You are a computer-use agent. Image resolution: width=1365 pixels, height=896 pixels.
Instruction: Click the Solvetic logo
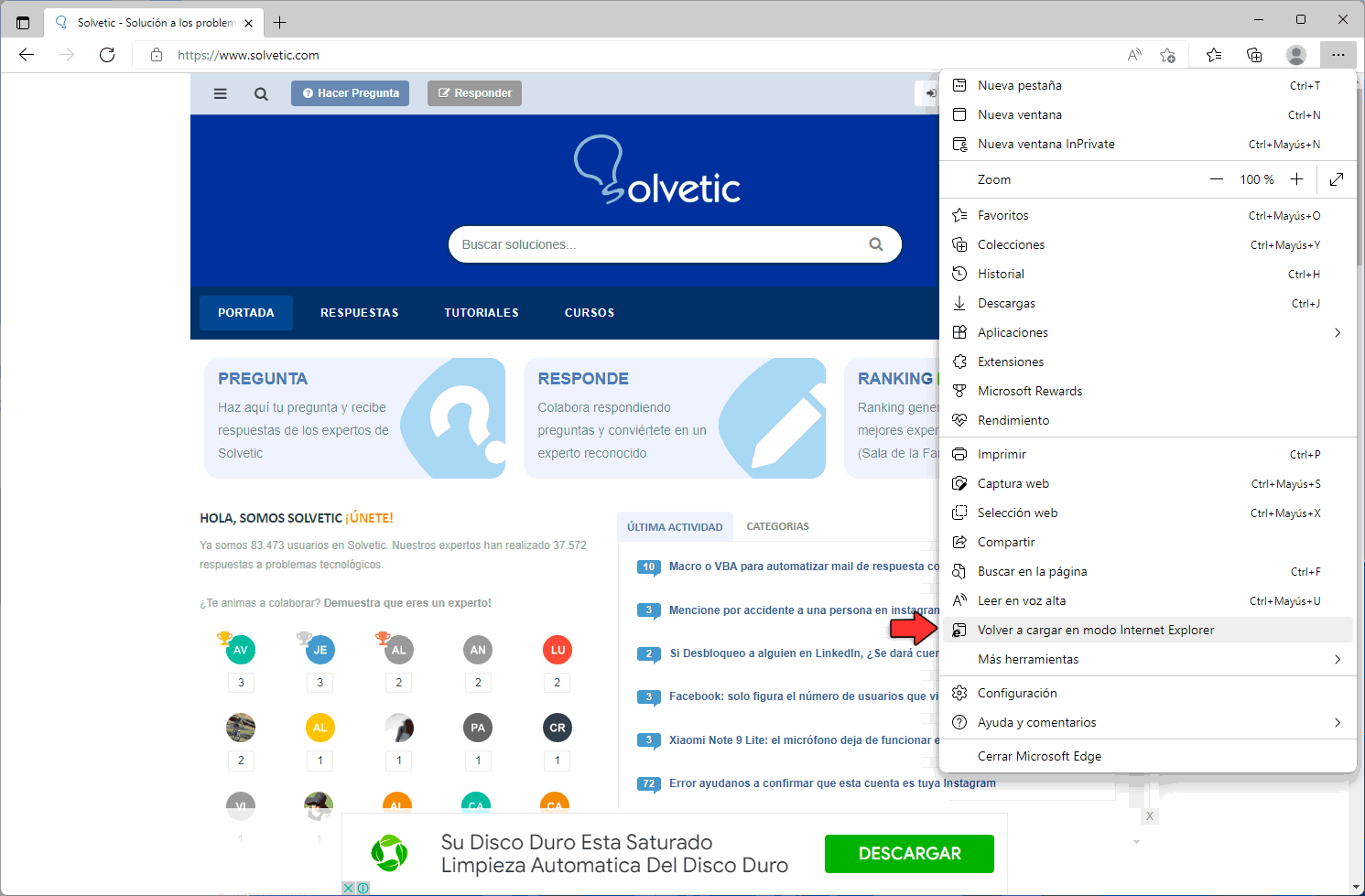pyautogui.click(x=657, y=169)
